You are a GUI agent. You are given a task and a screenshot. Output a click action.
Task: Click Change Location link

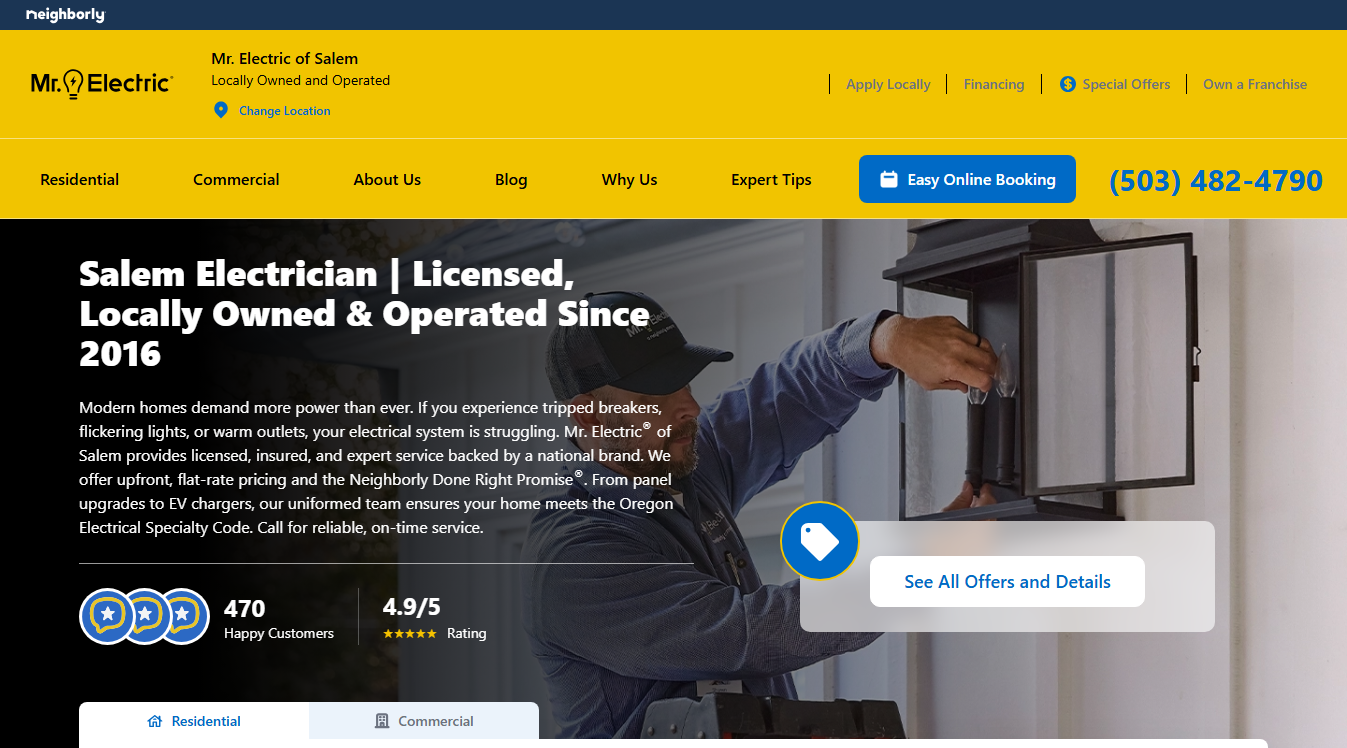point(284,111)
